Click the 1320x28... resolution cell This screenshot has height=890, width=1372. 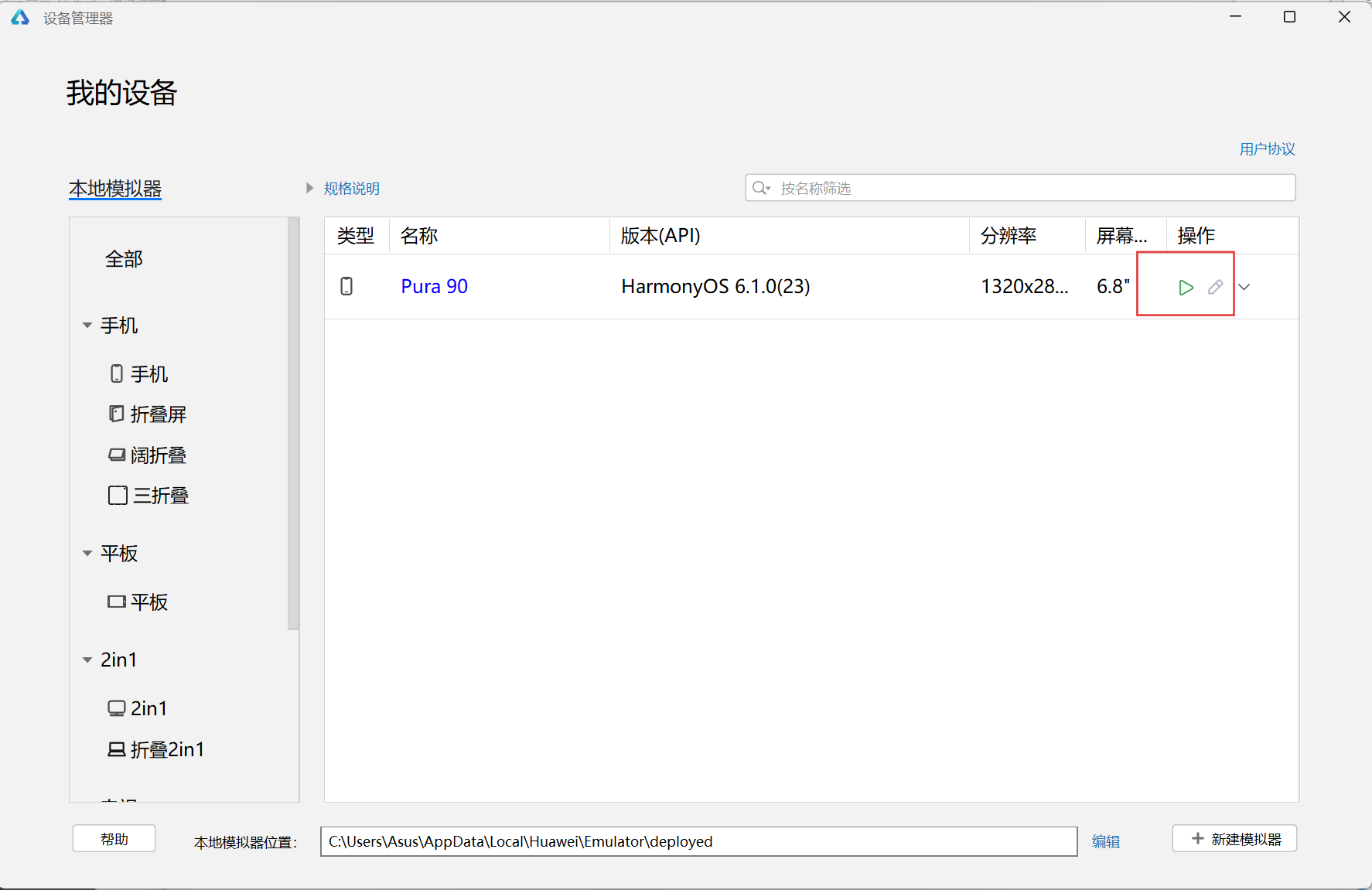[x=1025, y=286]
